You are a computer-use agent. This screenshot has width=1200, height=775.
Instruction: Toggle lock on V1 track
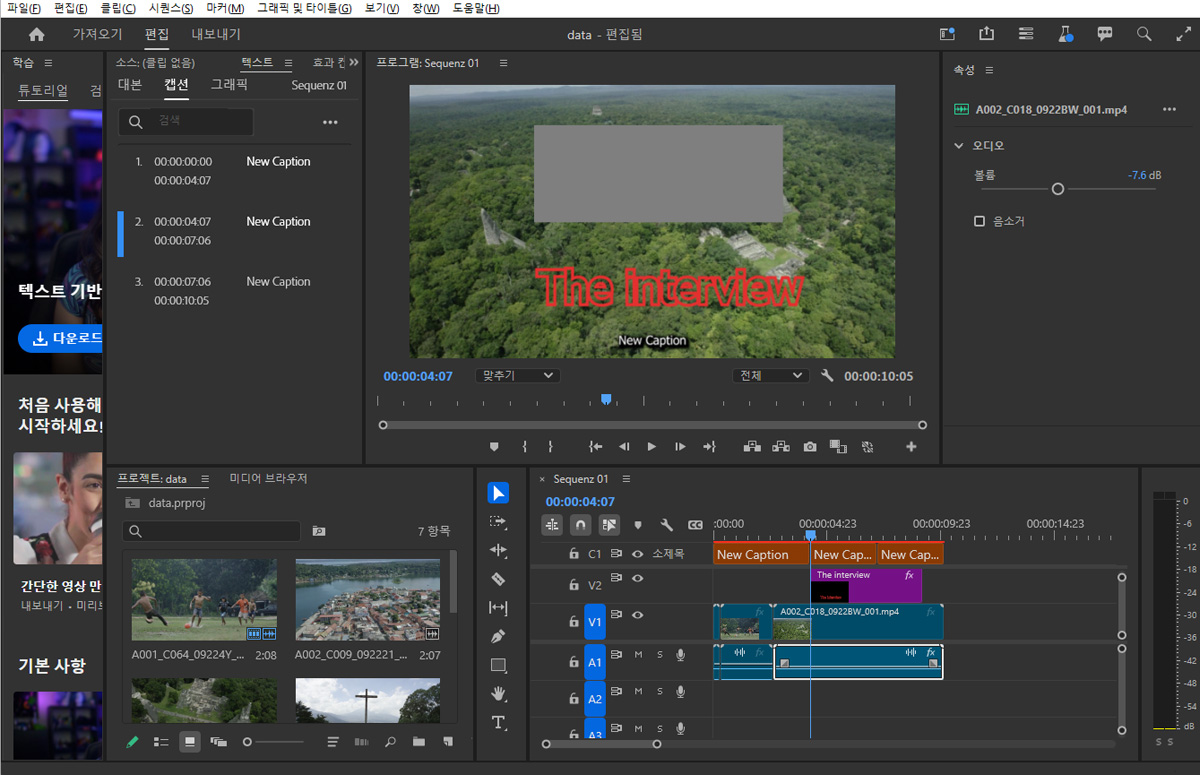pyautogui.click(x=574, y=622)
